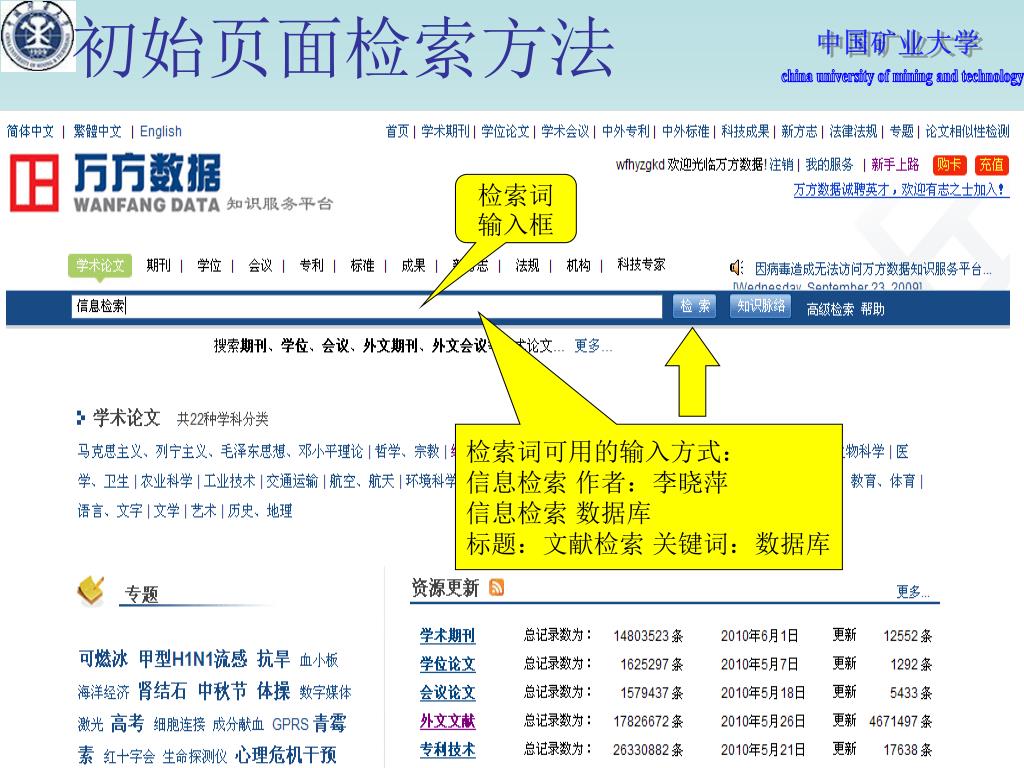
Task: Open 学位论文 in top navigation
Action: coord(505,131)
